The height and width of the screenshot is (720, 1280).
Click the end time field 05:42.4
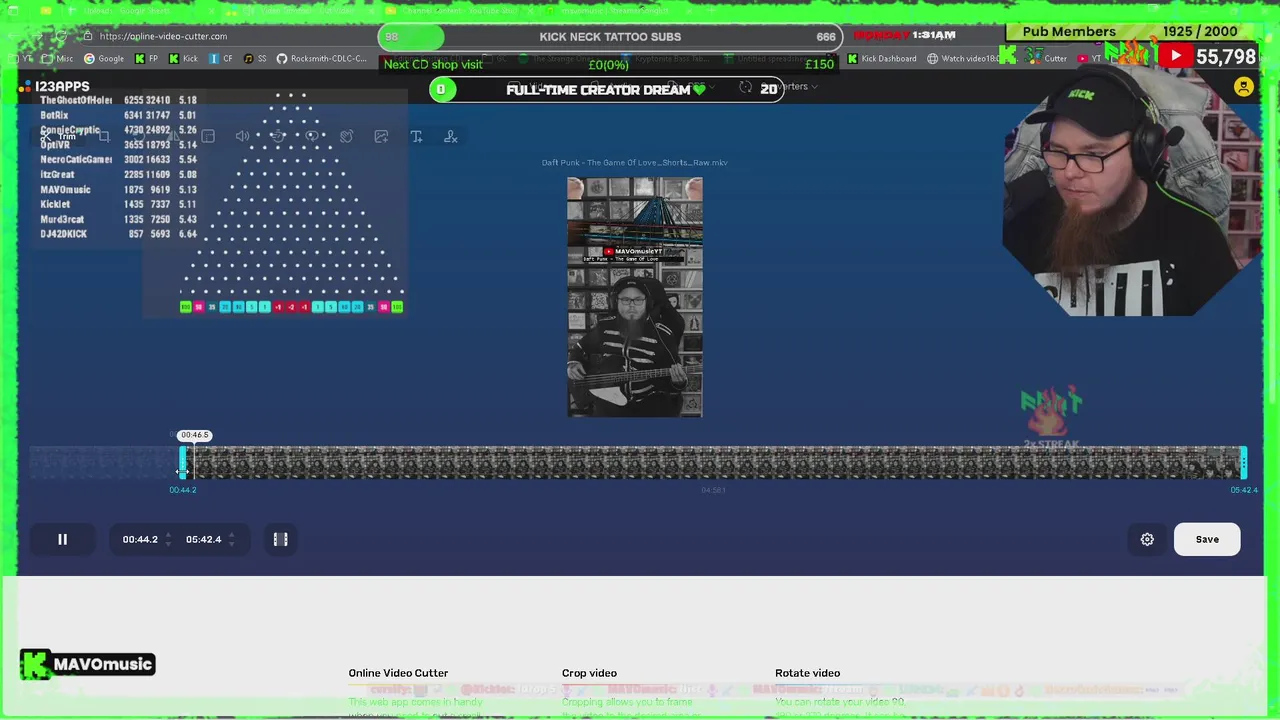click(203, 539)
